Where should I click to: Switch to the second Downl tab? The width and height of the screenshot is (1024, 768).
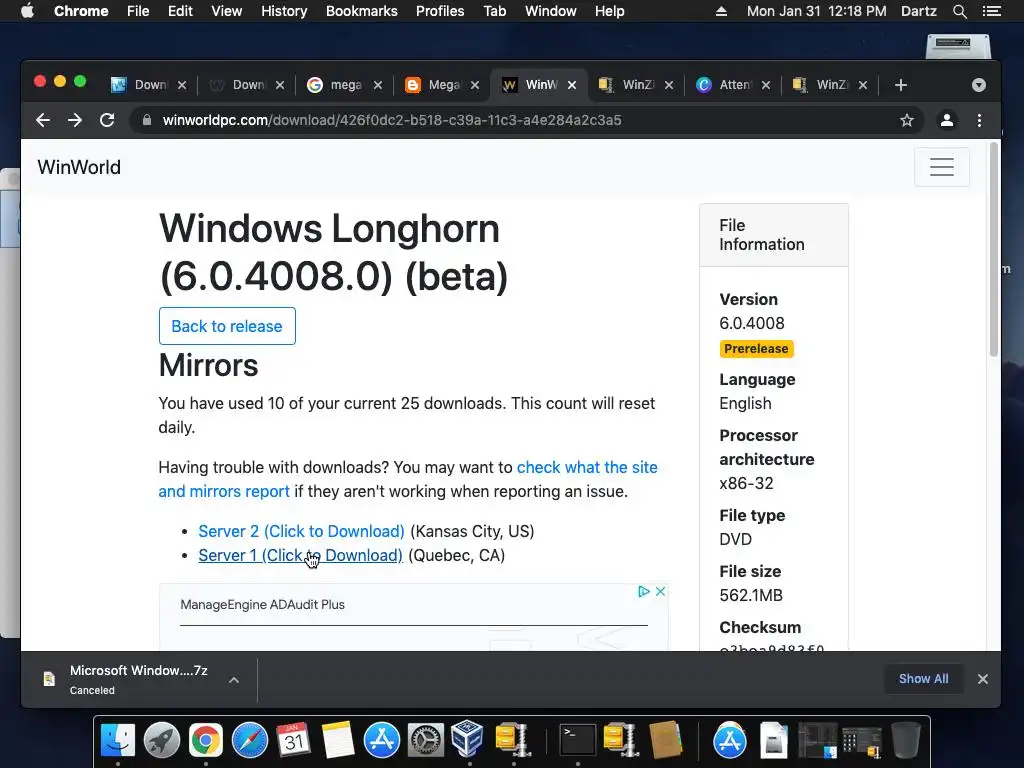[239, 85]
